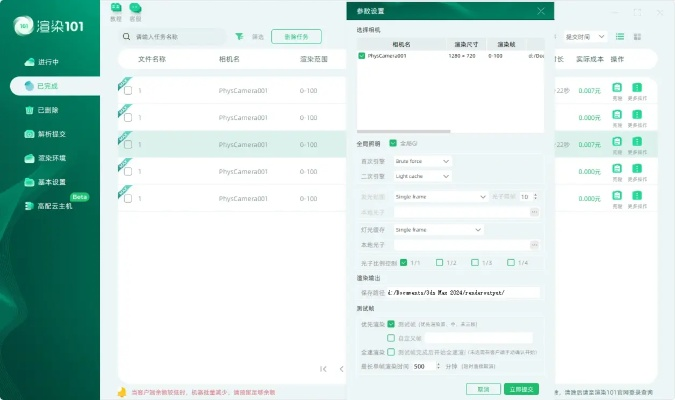This screenshot has width=675, height=400.
Task: Click the 渲染101 logo
Action: pos(48,25)
